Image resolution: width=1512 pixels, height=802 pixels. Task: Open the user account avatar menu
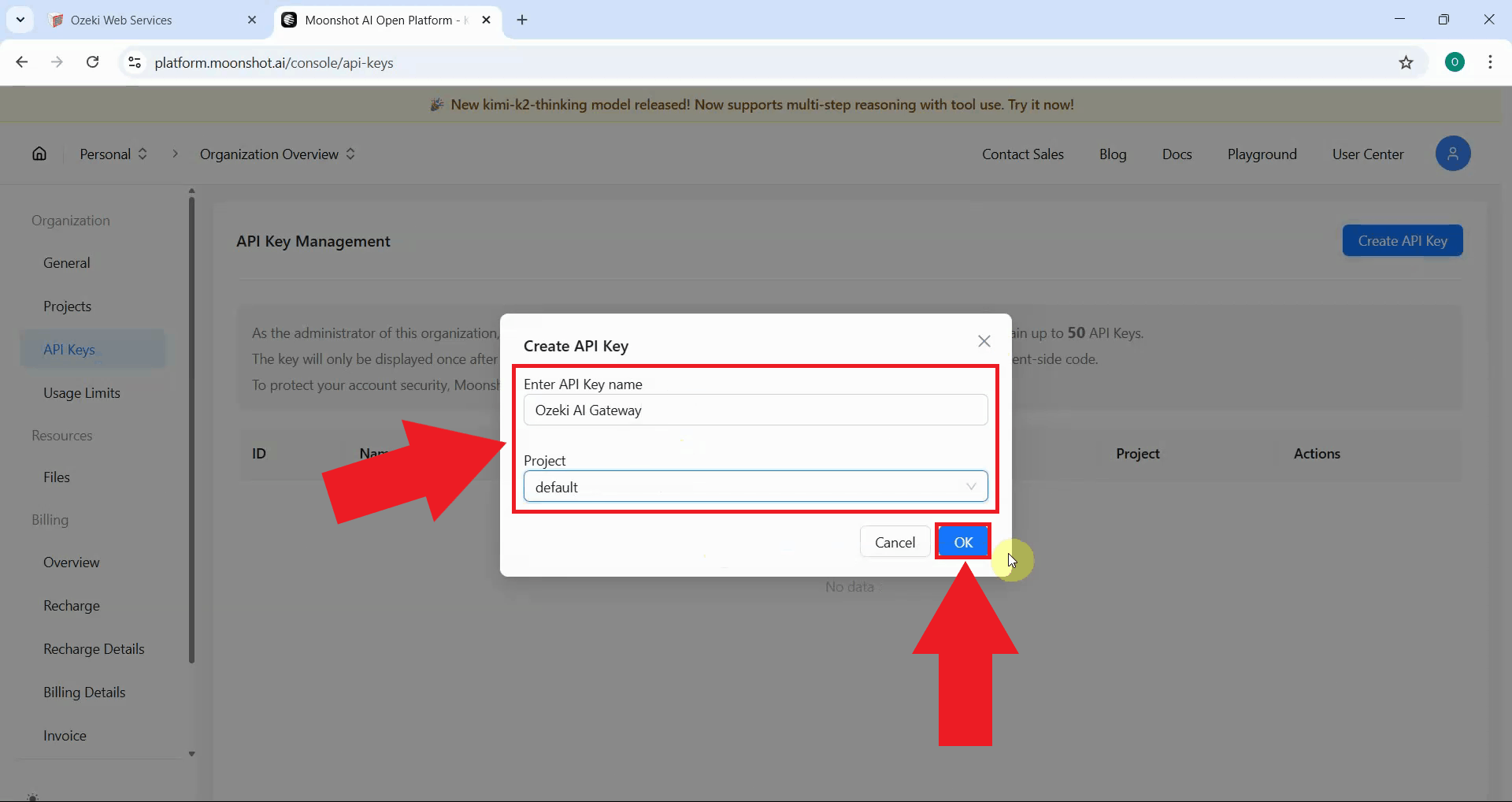click(1453, 154)
